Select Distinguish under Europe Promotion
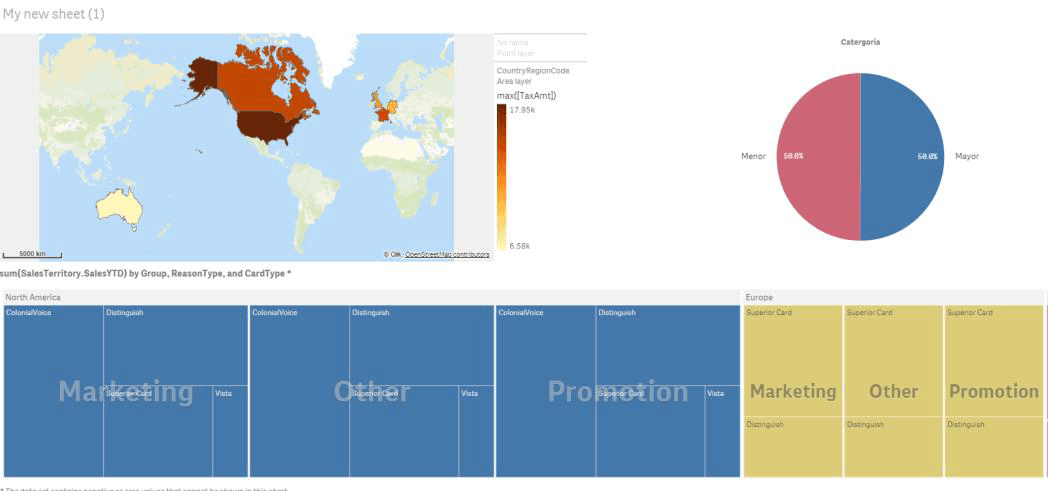Viewport: 1048px width, 491px height. pyautogui.click(x=995, y=448)
